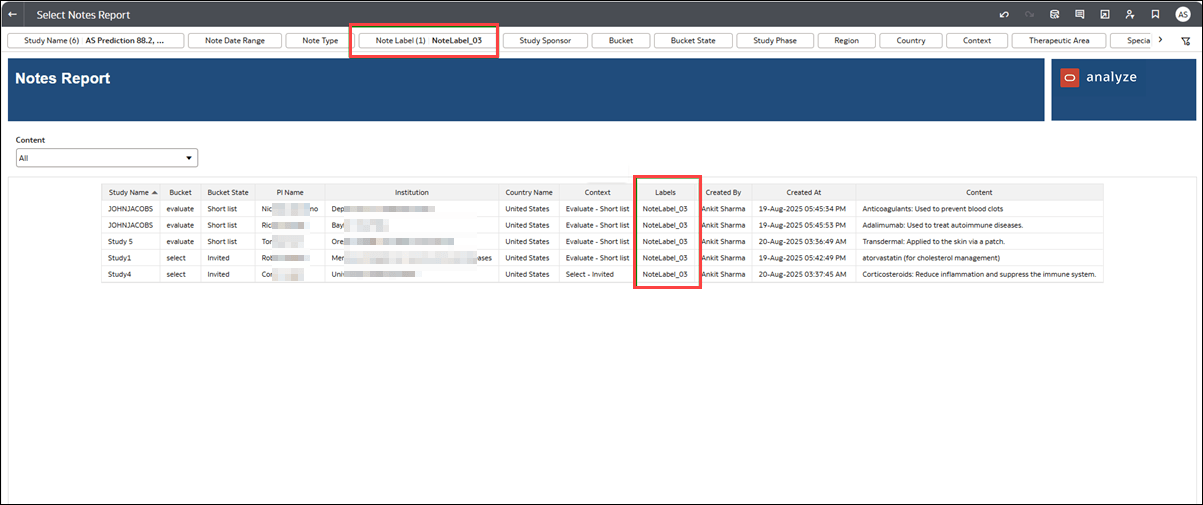The width and height of the screenshot is (1203, 505).
Task: Click the filter bar settings icon
Action: (1185, 41)
